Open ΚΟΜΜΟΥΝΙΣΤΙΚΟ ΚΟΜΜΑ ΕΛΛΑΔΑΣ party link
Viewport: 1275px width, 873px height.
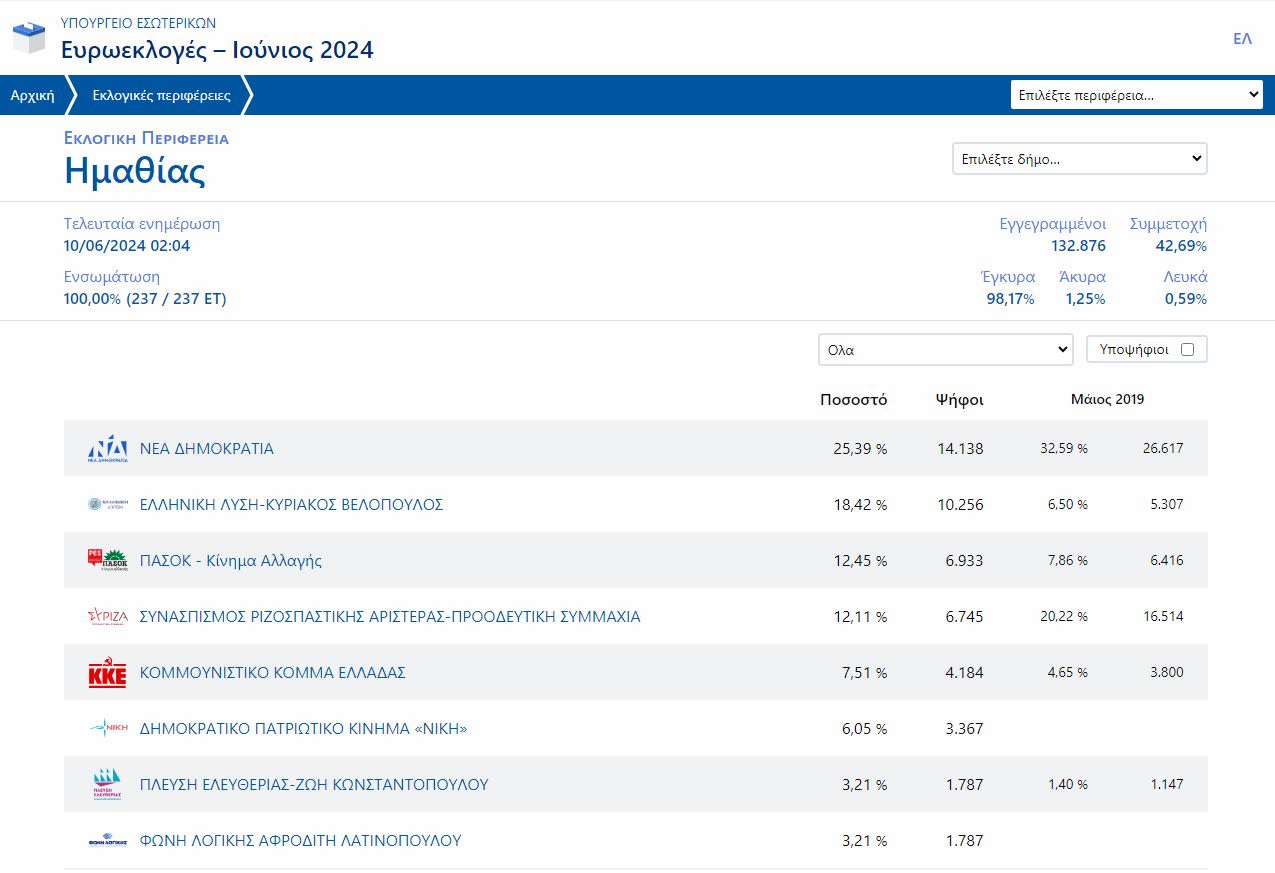[273, 673]
